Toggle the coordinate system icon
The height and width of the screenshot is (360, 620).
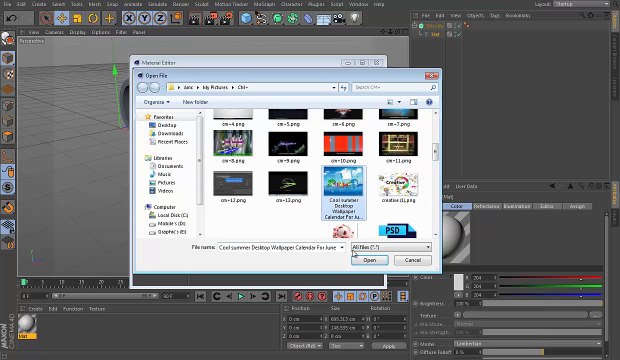pyautogui.click(x=176, y=18)
